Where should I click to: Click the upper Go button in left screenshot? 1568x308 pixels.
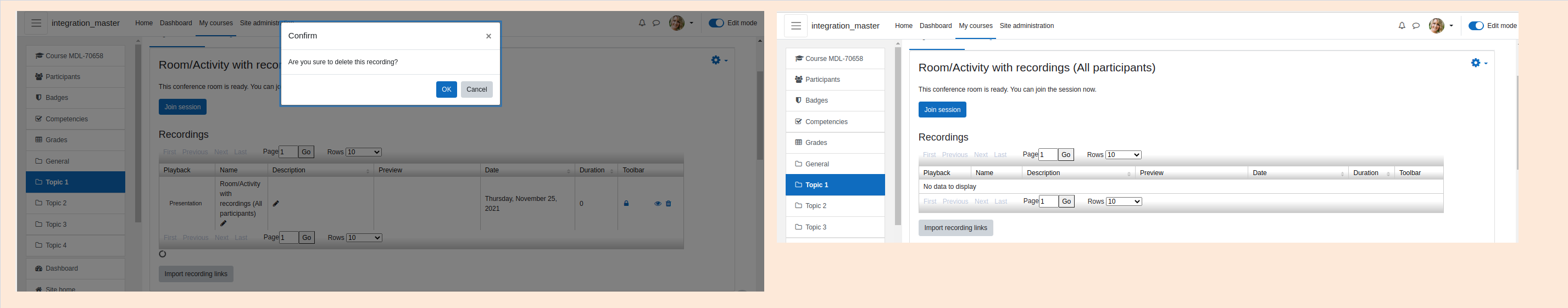pyautogui.click(x=306, y=152)
